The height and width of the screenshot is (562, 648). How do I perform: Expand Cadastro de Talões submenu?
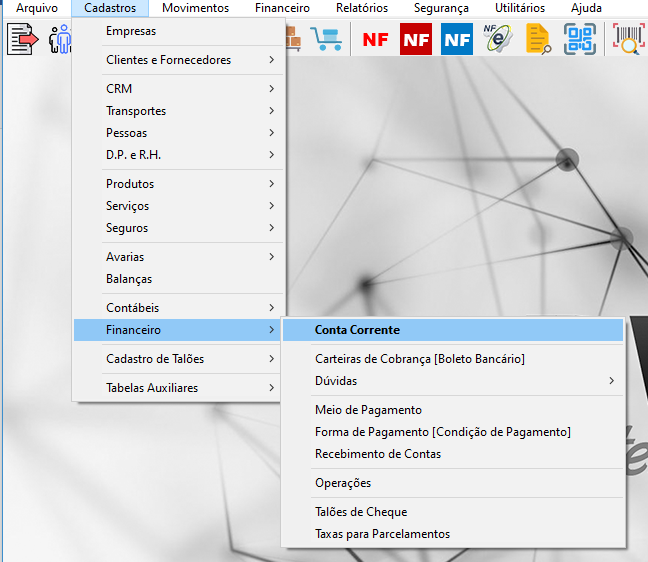click(x=179, y=359)
